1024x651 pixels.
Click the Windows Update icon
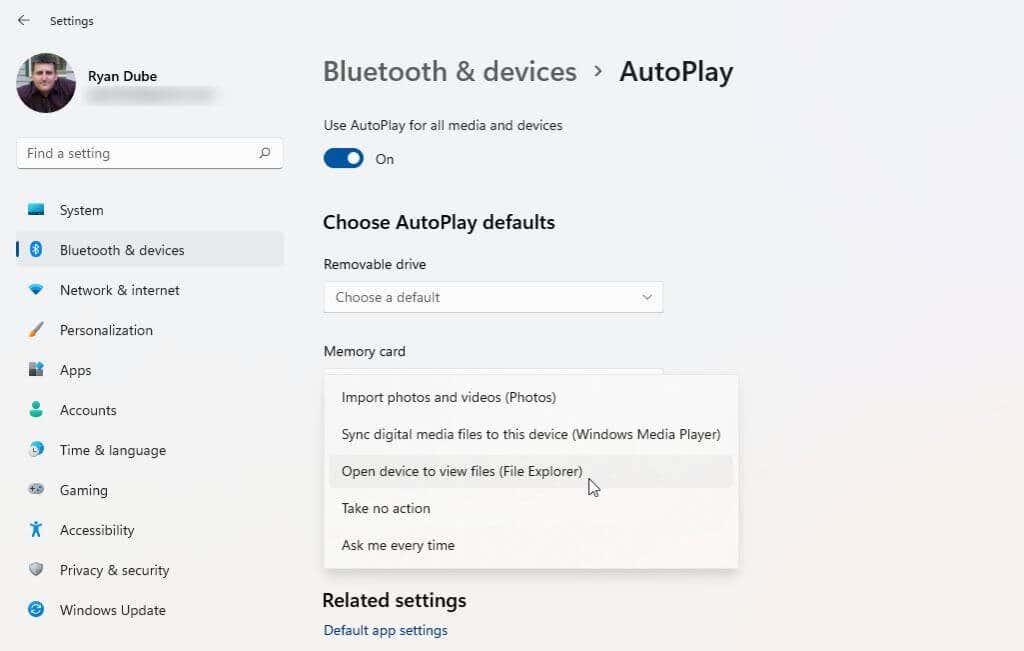36,610
